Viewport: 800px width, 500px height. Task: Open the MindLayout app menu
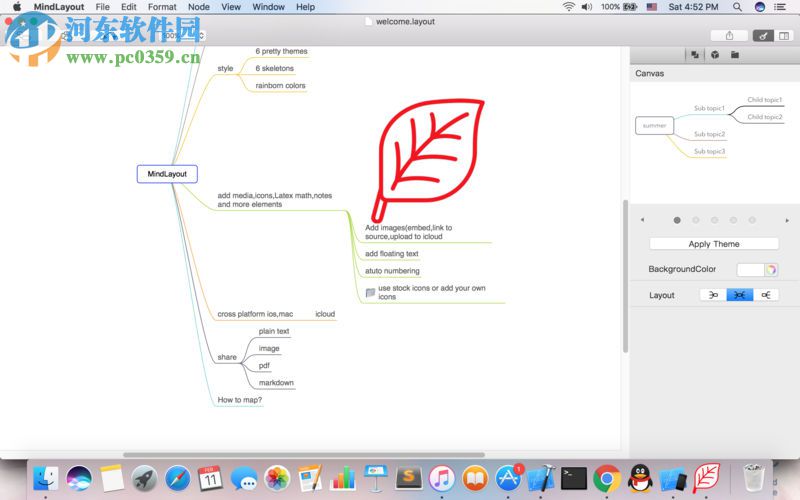(x=59, y=7)
